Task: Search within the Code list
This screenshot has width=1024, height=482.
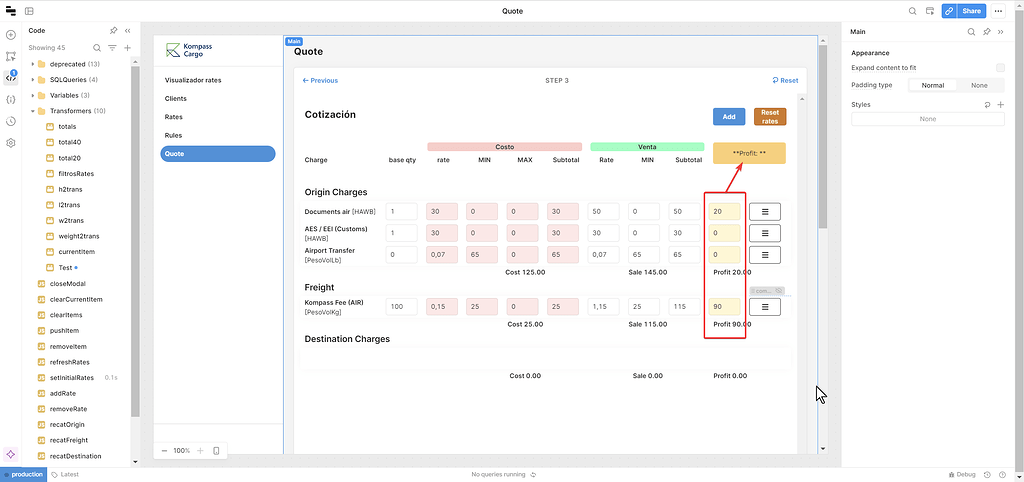Action: tap(97, 48)
